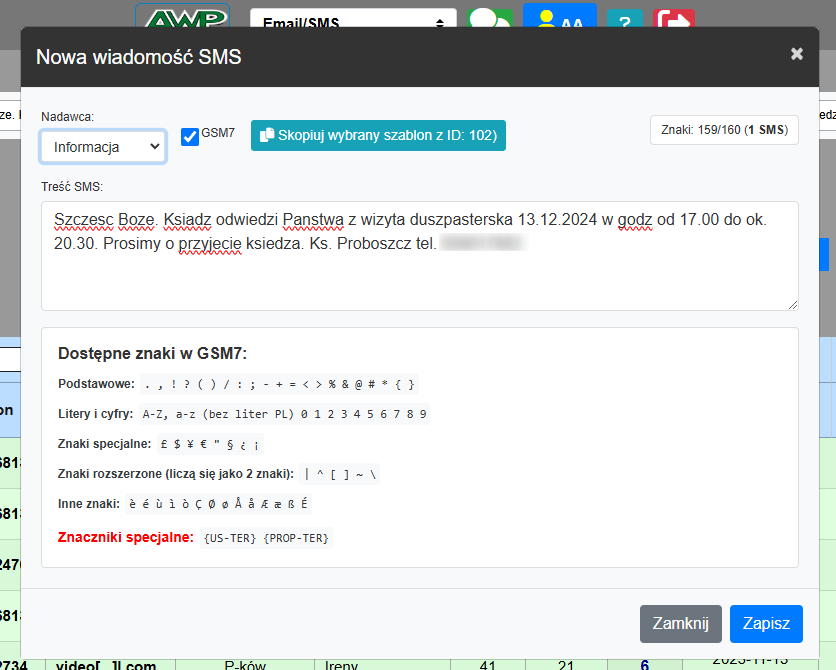The height and width of the screenshot is (670, 836).
Task: Click inside the Treść SMS text area
Action: pyautogui.click(x=419, y=275)
